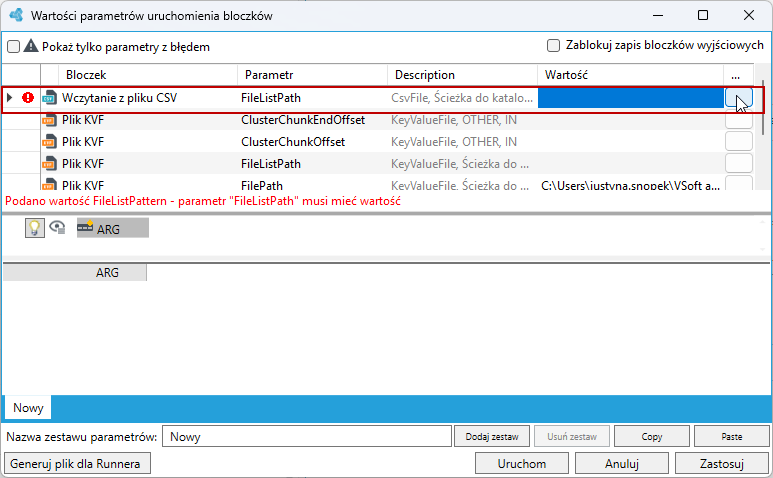Click the lightbulb hints icon
773x478 pixels.
35,228
